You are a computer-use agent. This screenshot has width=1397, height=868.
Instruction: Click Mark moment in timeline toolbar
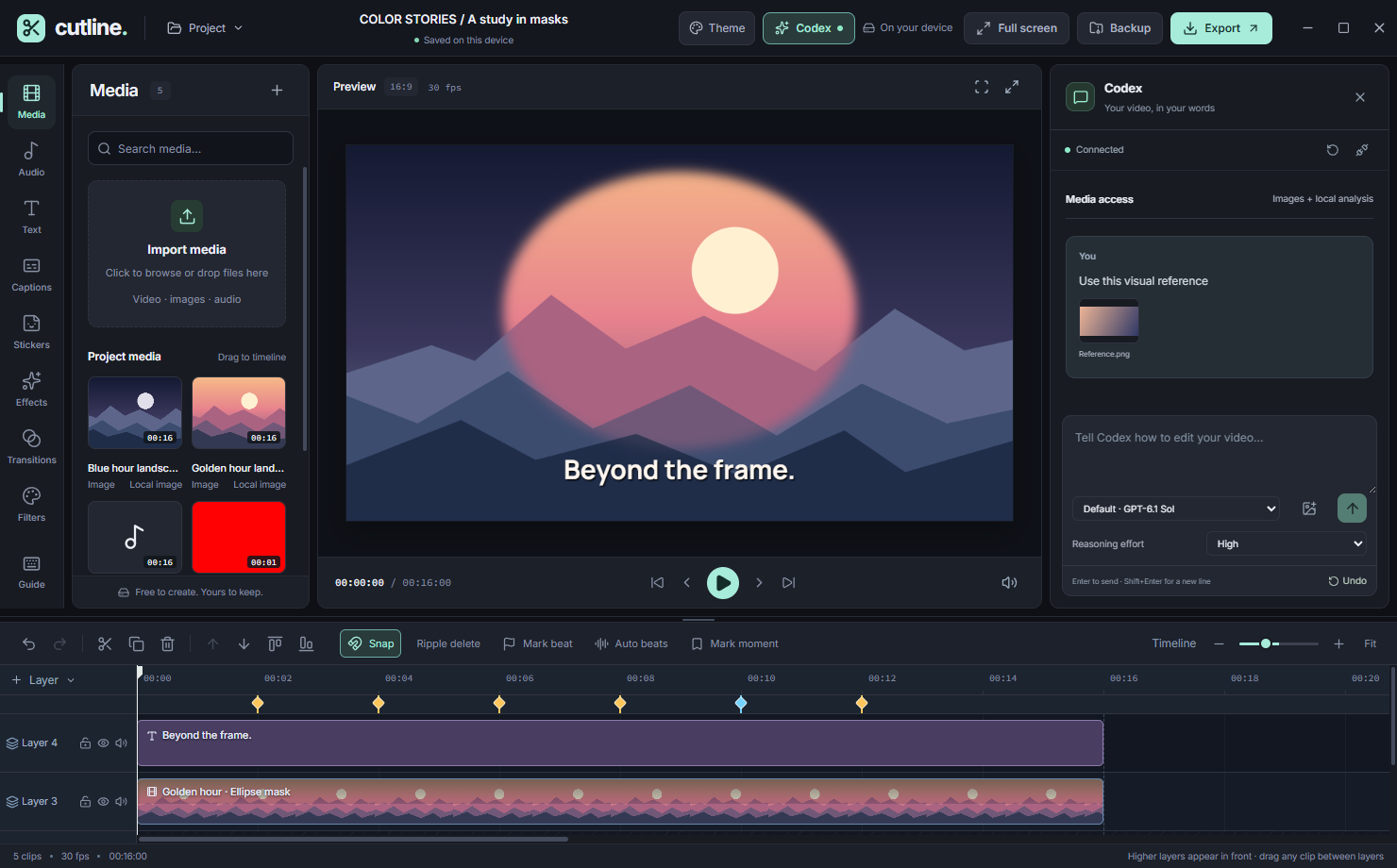735,643
